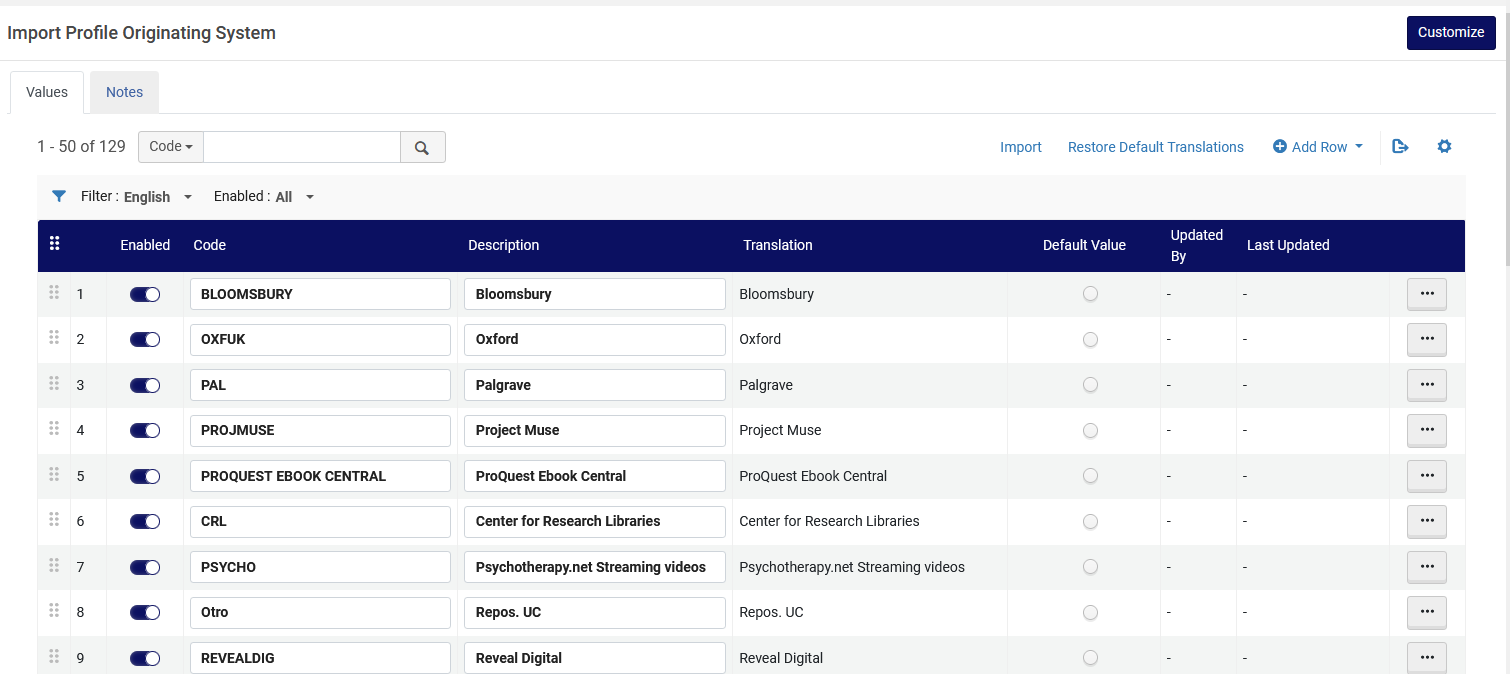The height and width of the screenshot is (674, 1510).
Task: Toggle the CRL enabled switch
Action: (x=145, y=521)
